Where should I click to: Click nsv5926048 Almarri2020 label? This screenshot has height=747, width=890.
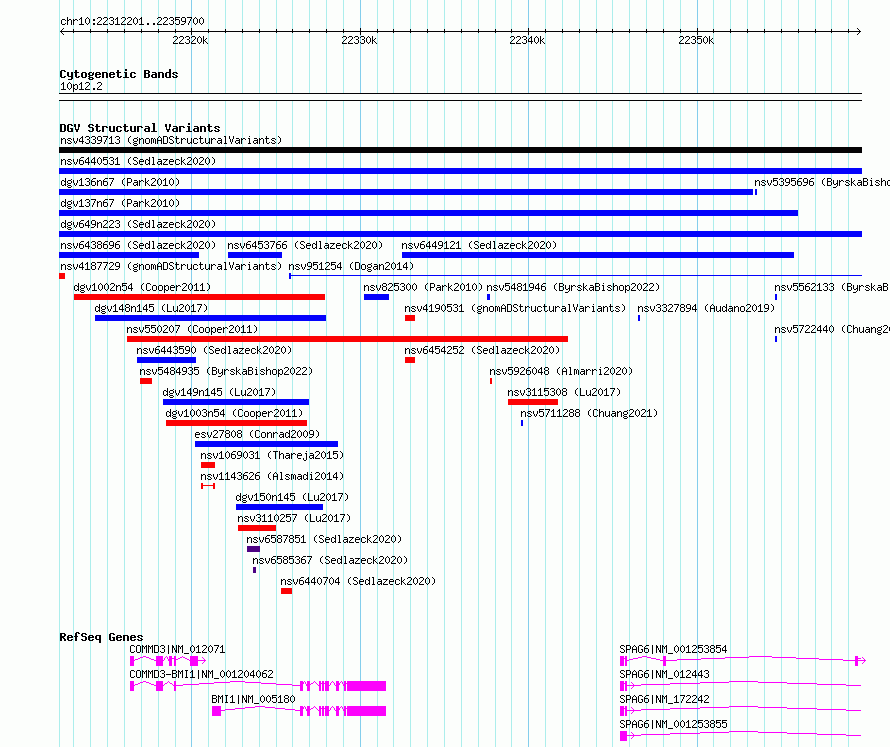pos(561,371)
